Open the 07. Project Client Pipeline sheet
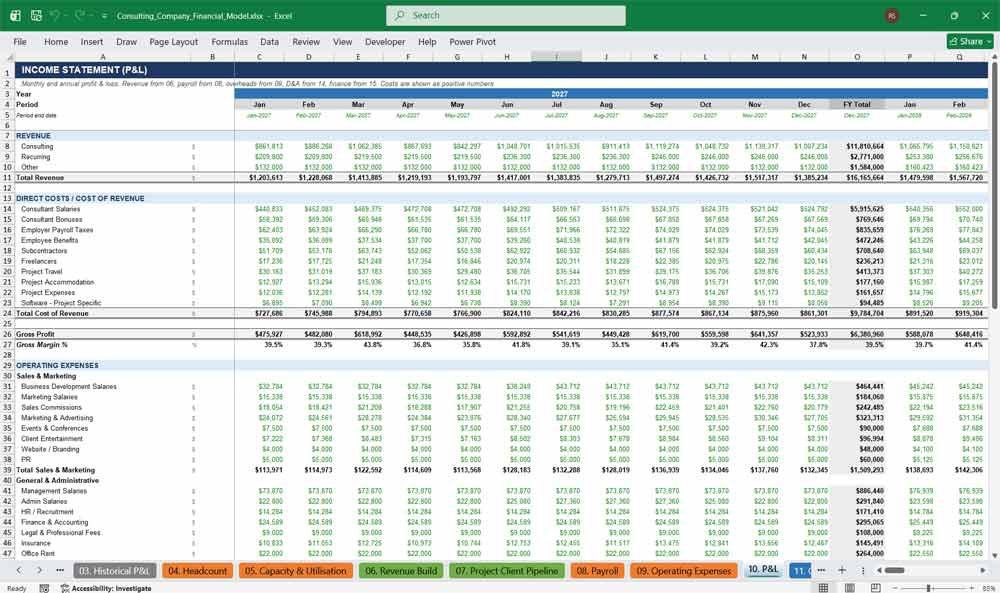This screenshot has width=1000, height=593. click(x=507, y=571)
